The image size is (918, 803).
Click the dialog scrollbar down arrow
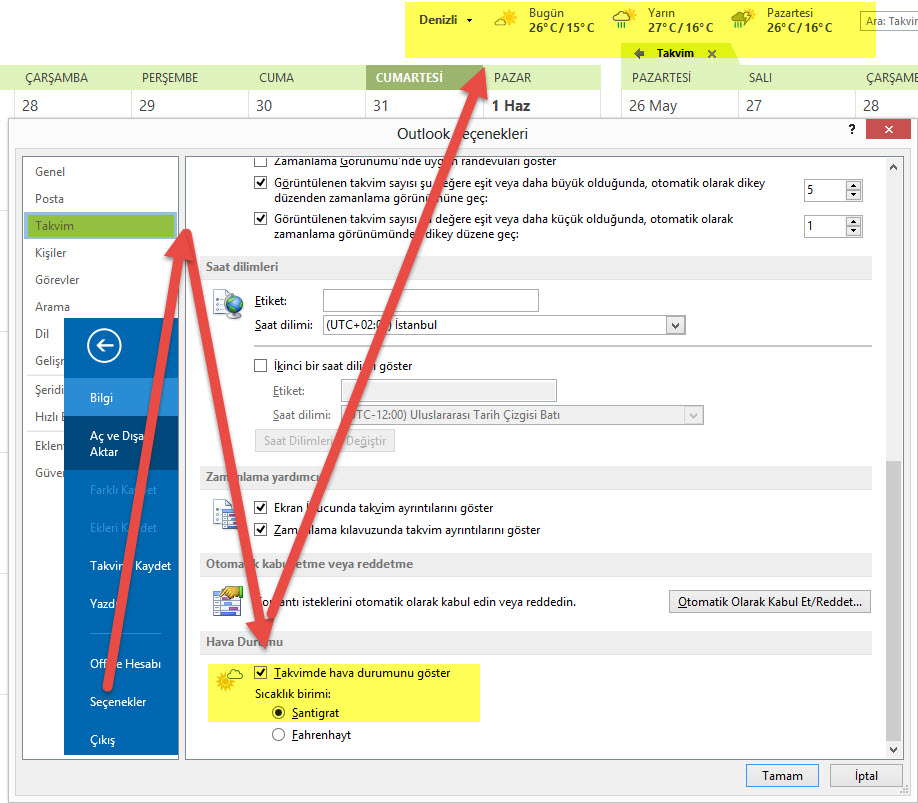coord(893,749)
